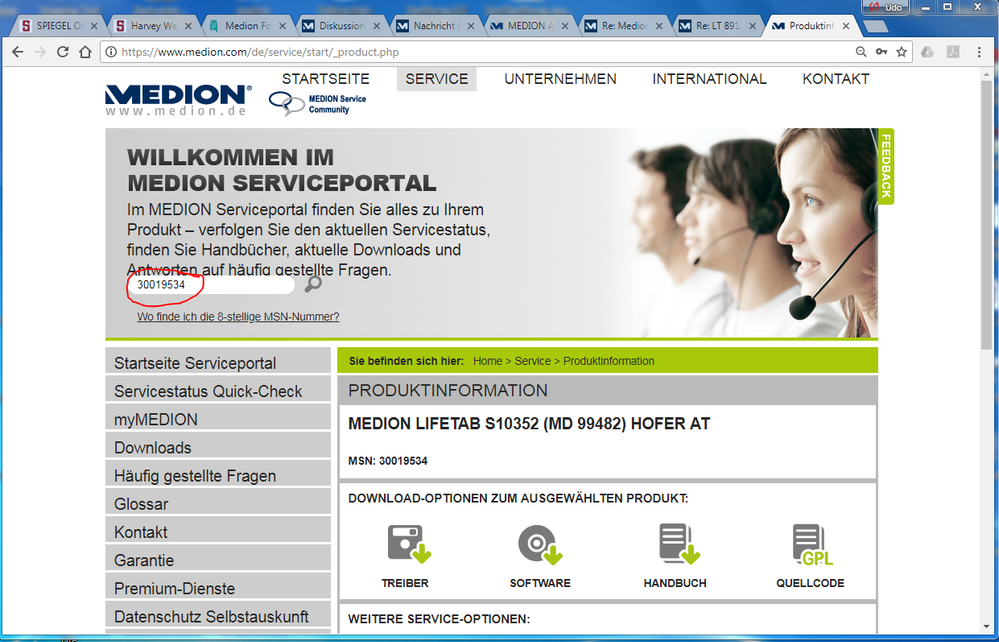Click the Handbuch download icon
The width and height of the screenshot is (999, 642).
coord(676,545)
